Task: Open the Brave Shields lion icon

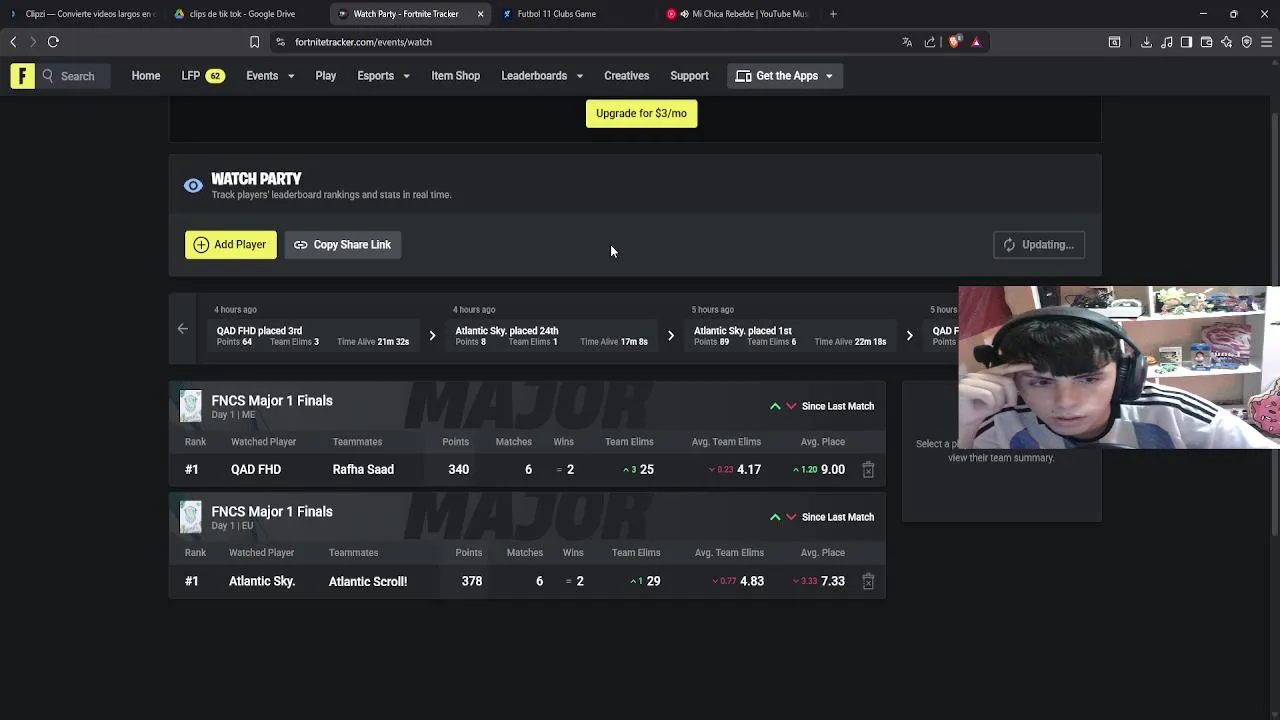Action: (954, 42)
